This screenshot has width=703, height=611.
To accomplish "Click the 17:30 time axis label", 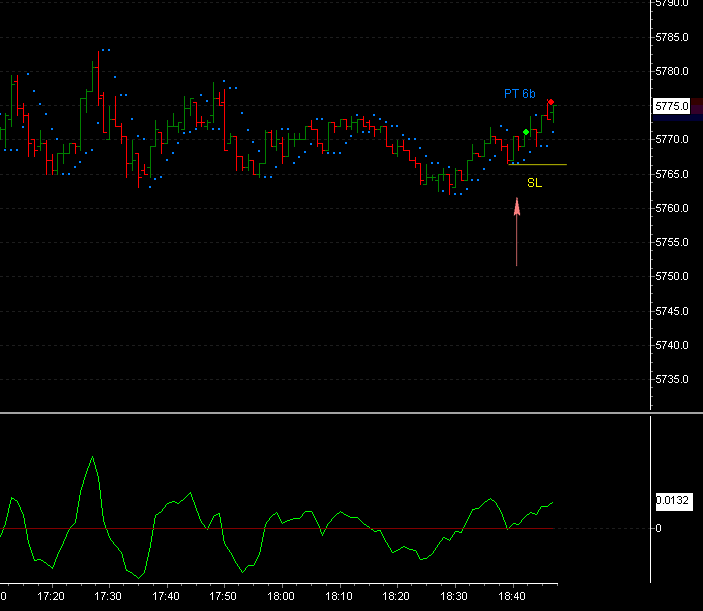I will pyautogui.click(x=108, y=596).
